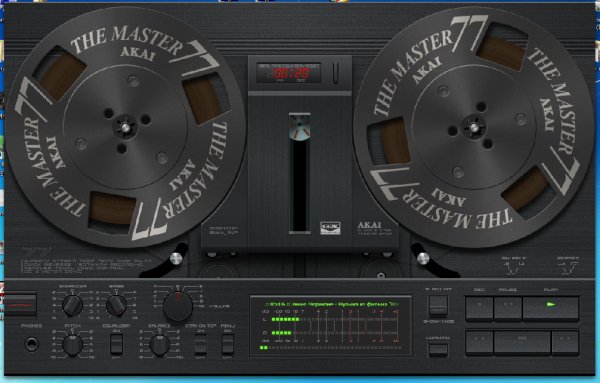Click the tape speed diagram above REC

[513, 266]
